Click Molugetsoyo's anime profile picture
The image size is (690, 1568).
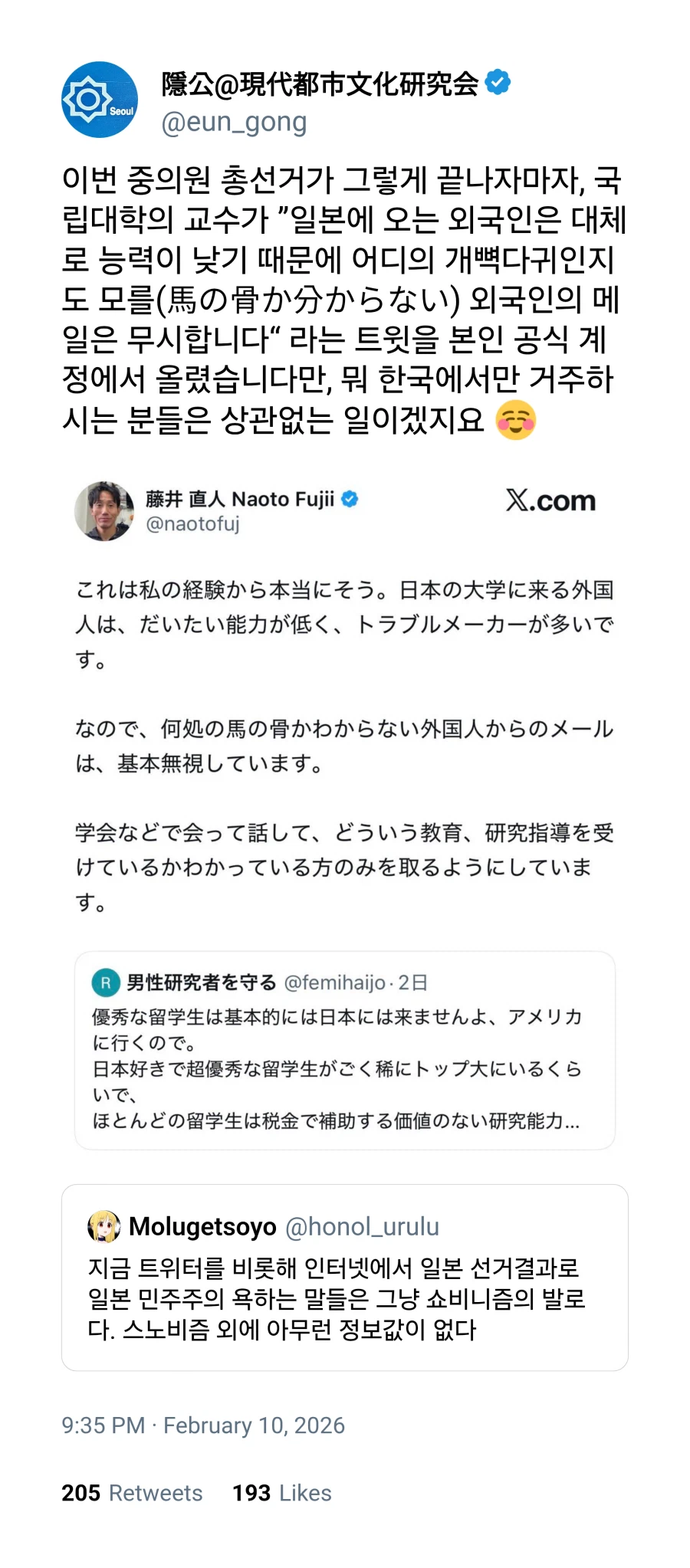[105, 1226]
